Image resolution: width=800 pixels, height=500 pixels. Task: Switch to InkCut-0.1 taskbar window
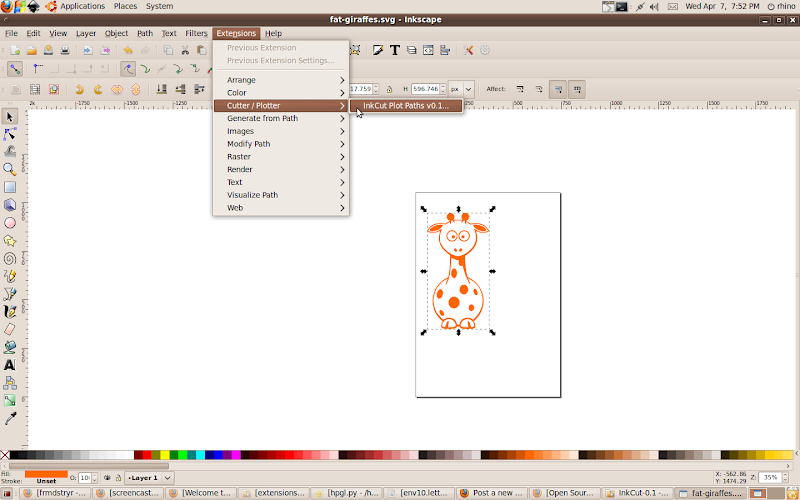638,493
